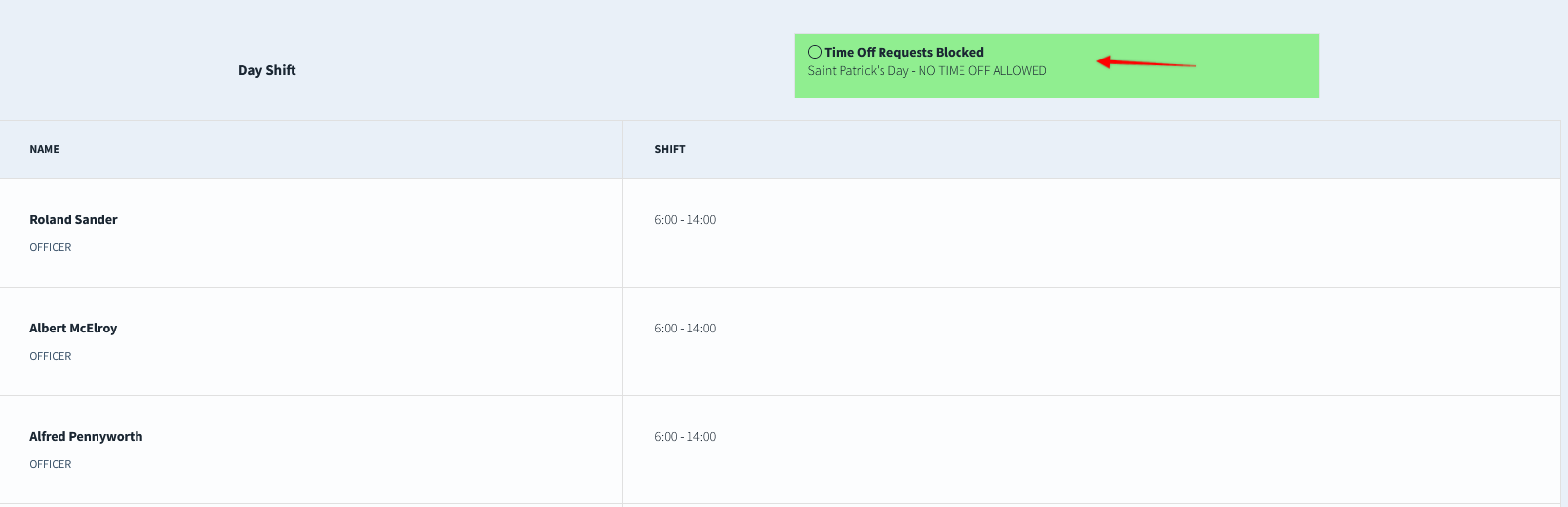Click the OFFICER label under Albert McElroy

coord(51,356)
